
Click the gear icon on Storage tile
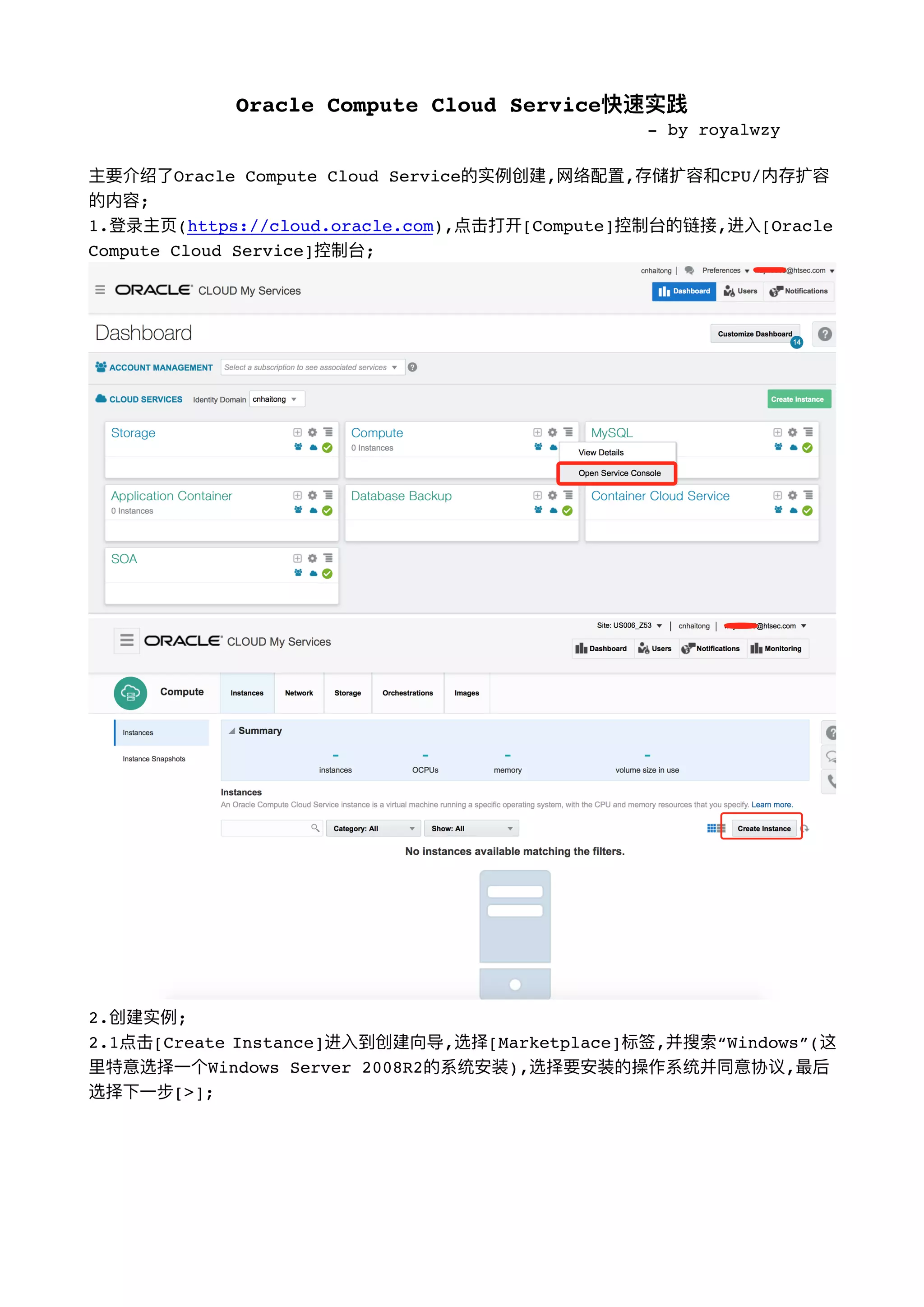coord(312,433)
